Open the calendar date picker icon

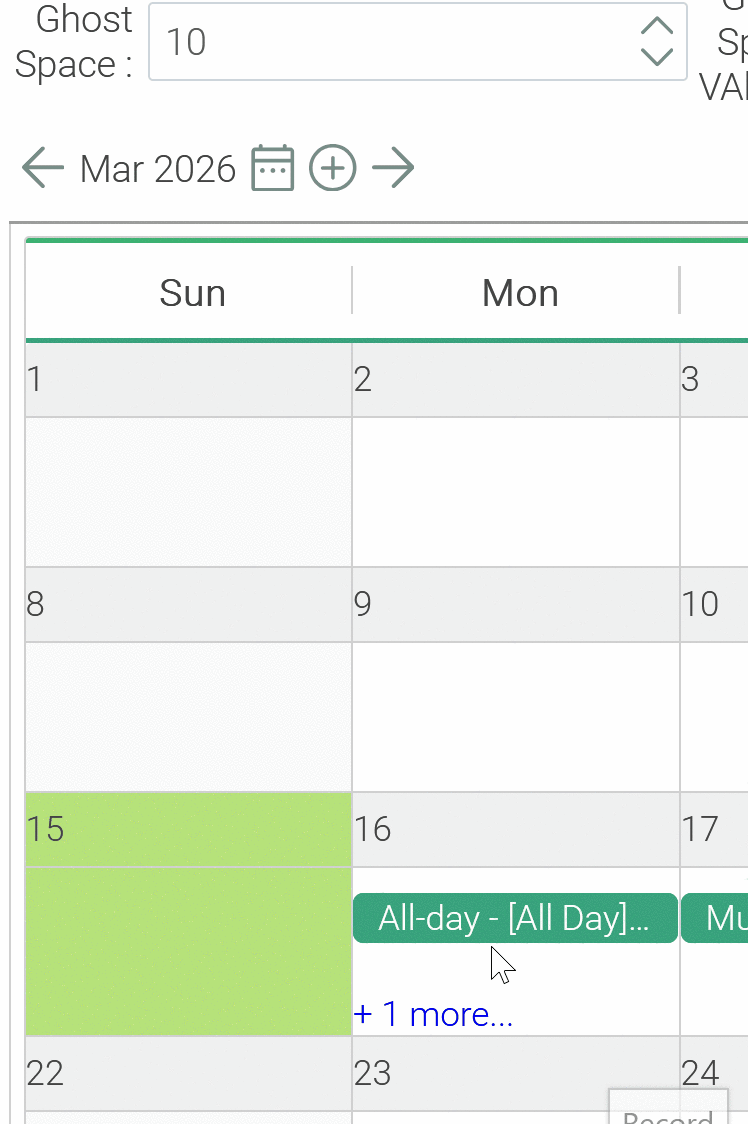tap(272, 168)
